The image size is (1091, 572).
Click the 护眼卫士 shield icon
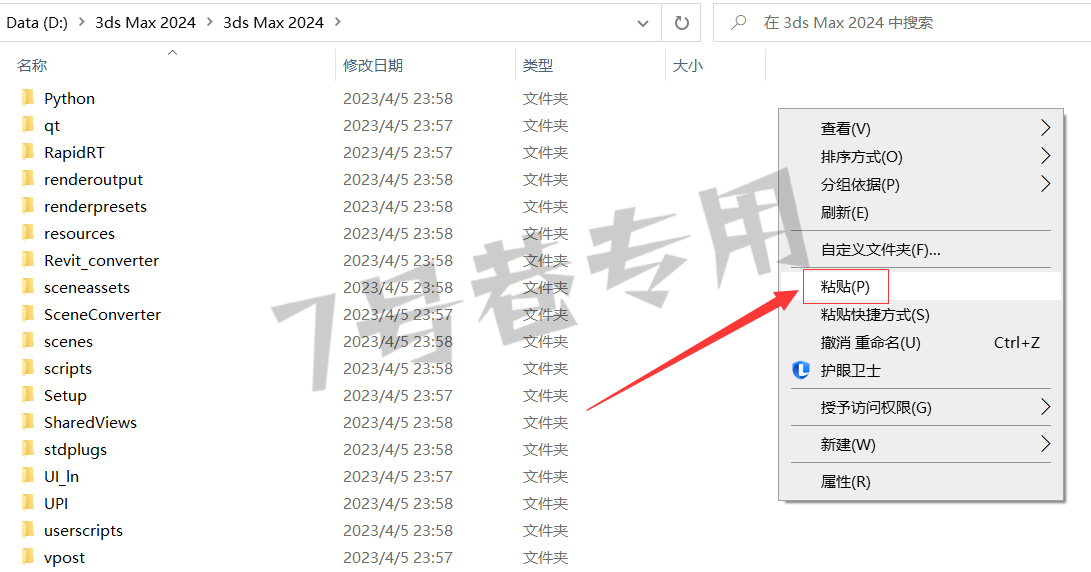click(801, 370)
